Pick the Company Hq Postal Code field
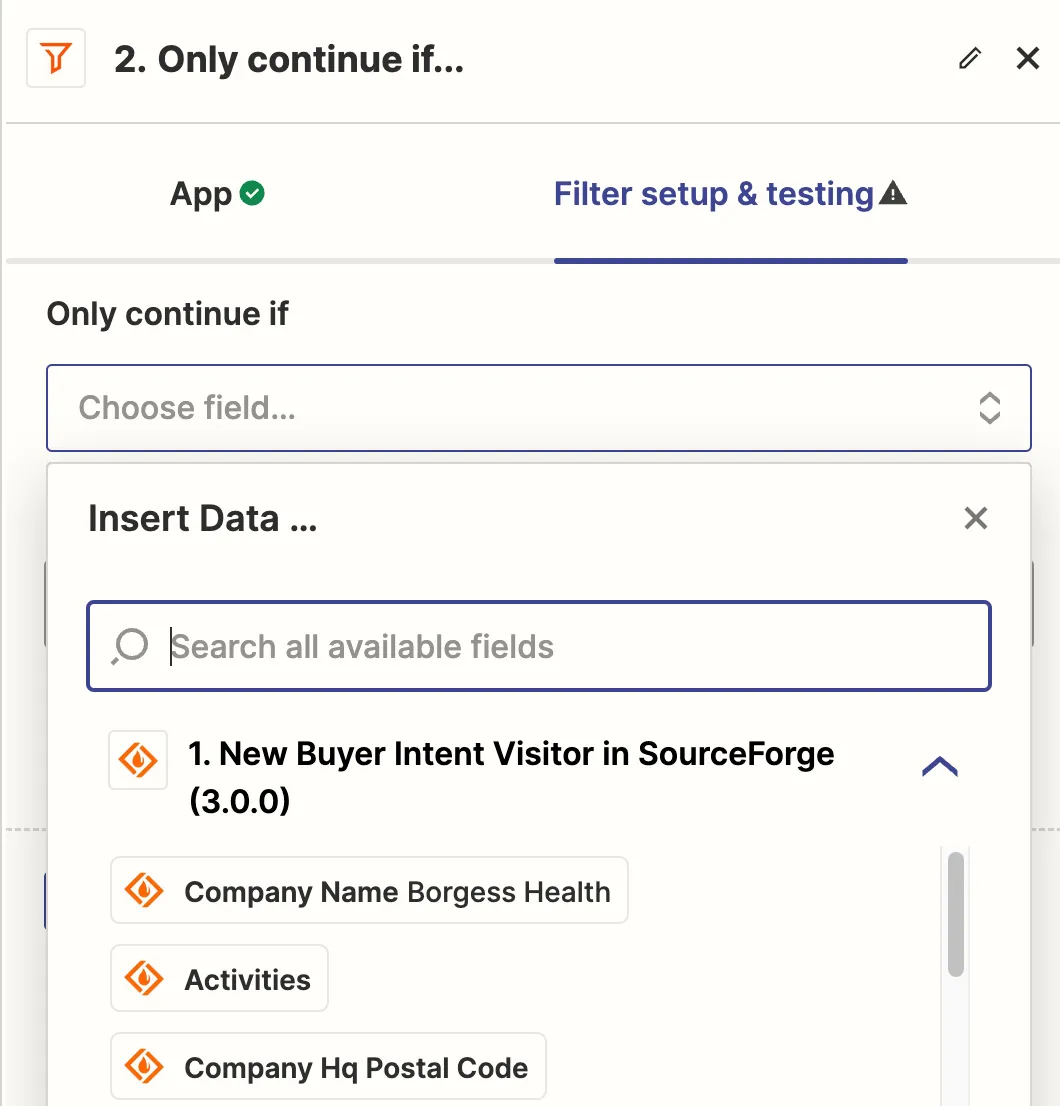 pyautogui.click(x=328, y=1066)
